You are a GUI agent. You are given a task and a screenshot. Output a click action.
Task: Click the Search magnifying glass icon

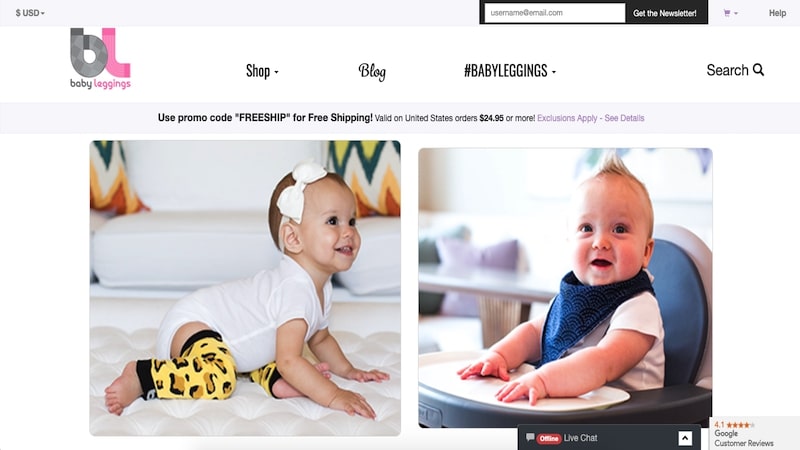pyautogui.click(x=758, y=69)
